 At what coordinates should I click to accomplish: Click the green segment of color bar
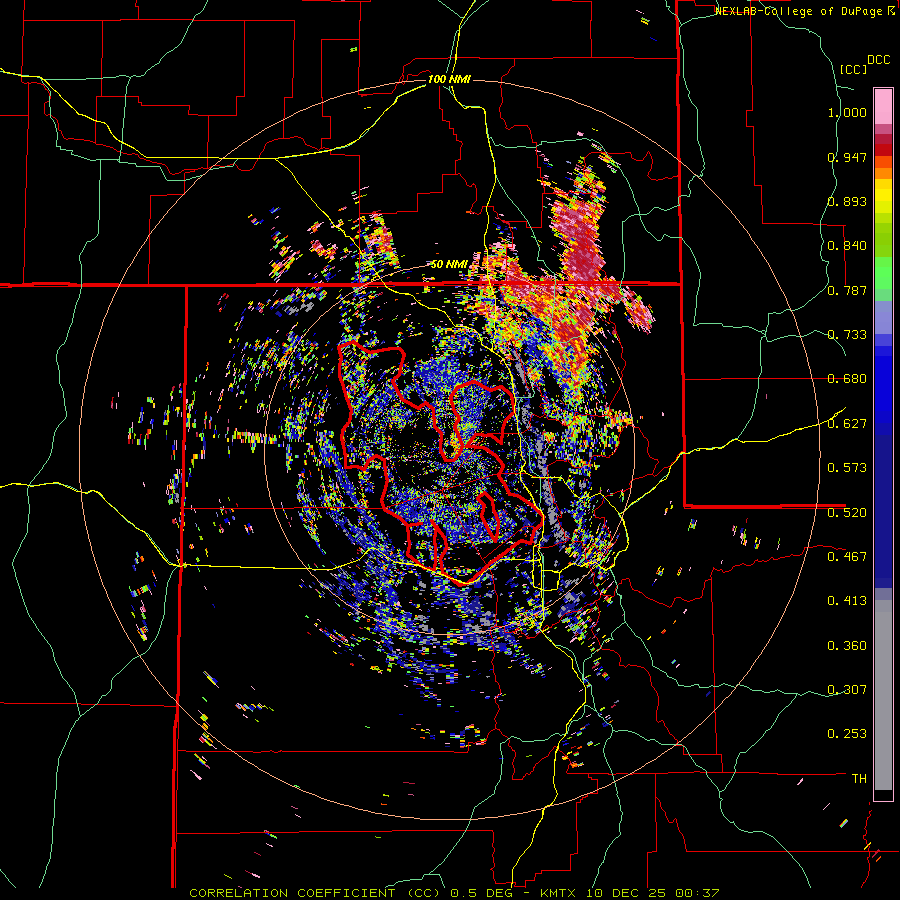(x=883, y=273)
